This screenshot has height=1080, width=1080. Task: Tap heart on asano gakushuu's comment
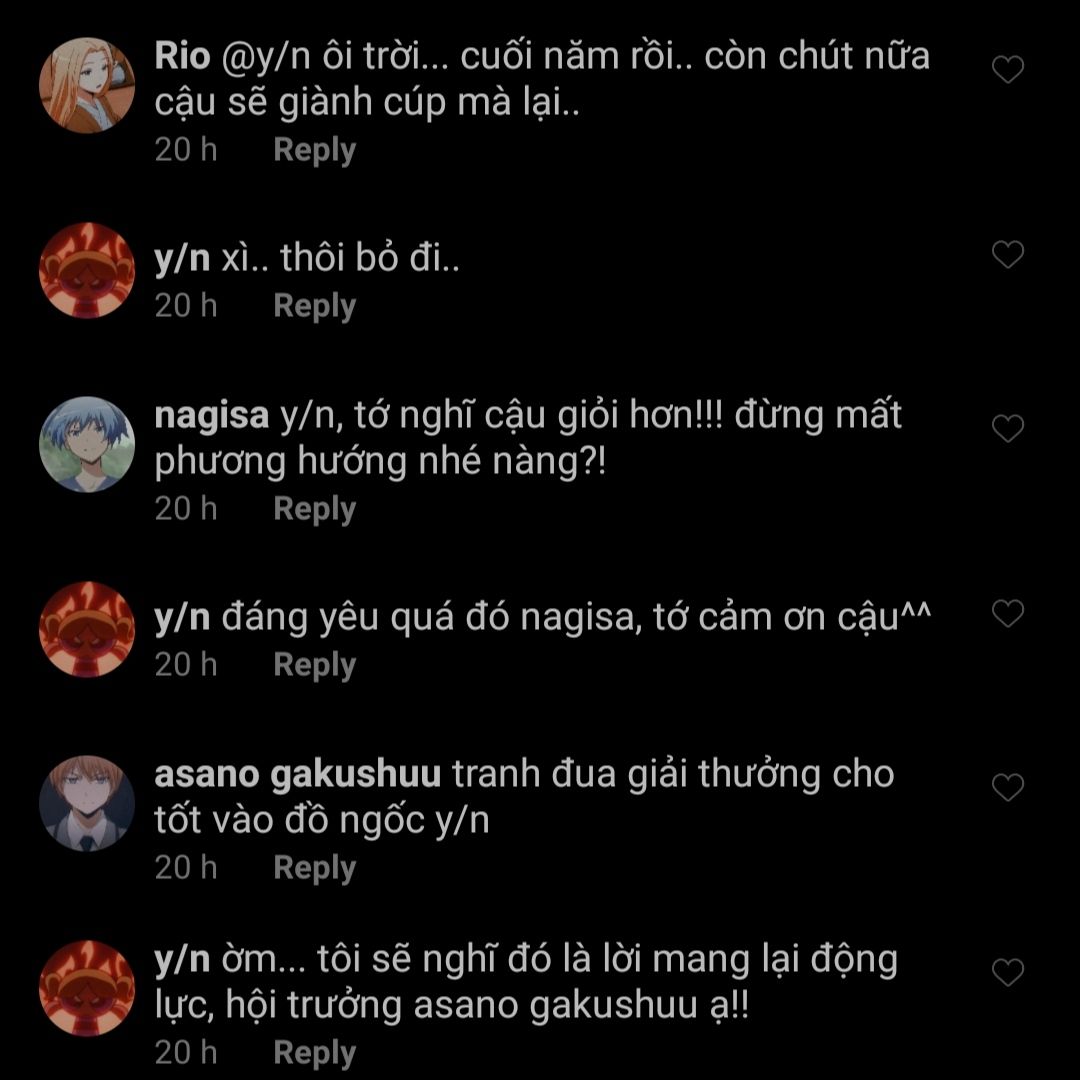pos(1008,787)
